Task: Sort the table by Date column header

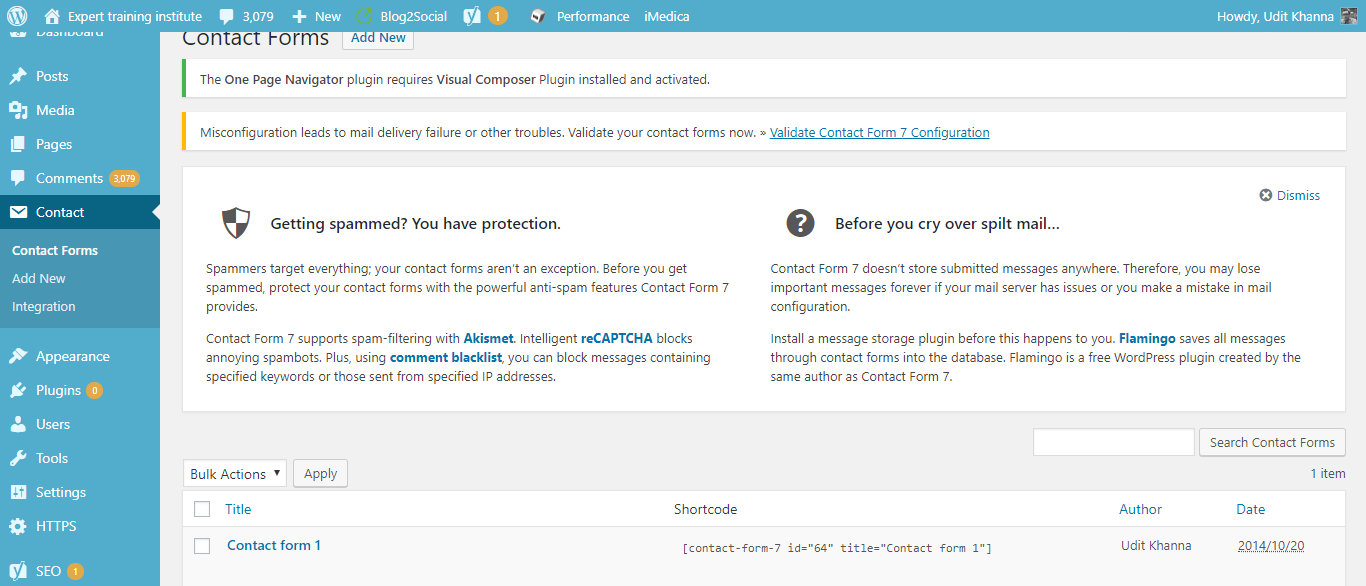Action: (x=1250, y=509)
